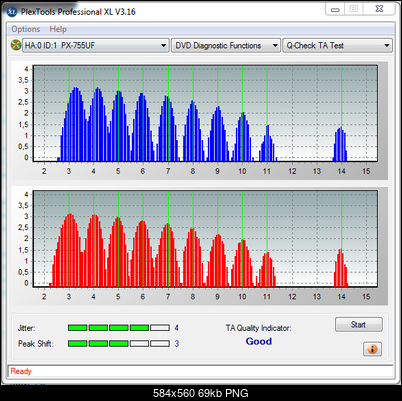Click the Jitter level bar indicator
Screen dimensions: 402x401
pyautogui.click(x=119, y=328)
